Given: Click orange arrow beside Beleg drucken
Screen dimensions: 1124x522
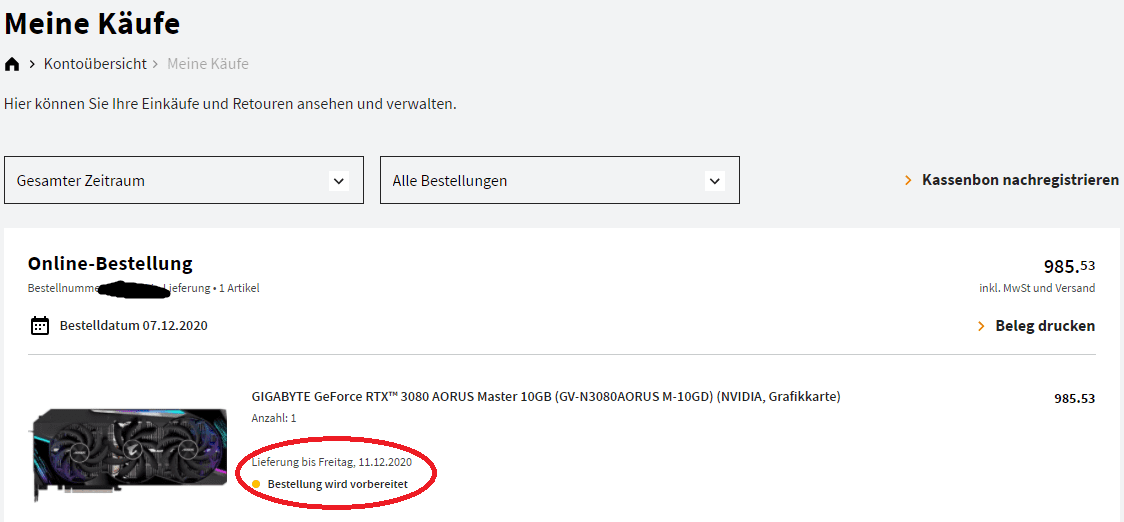Looking at the screenshot, I should point(981,326).
